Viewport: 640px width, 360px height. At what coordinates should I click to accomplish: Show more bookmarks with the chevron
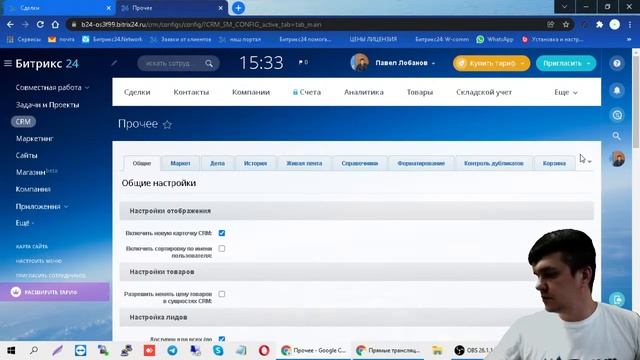pos(629,39)
